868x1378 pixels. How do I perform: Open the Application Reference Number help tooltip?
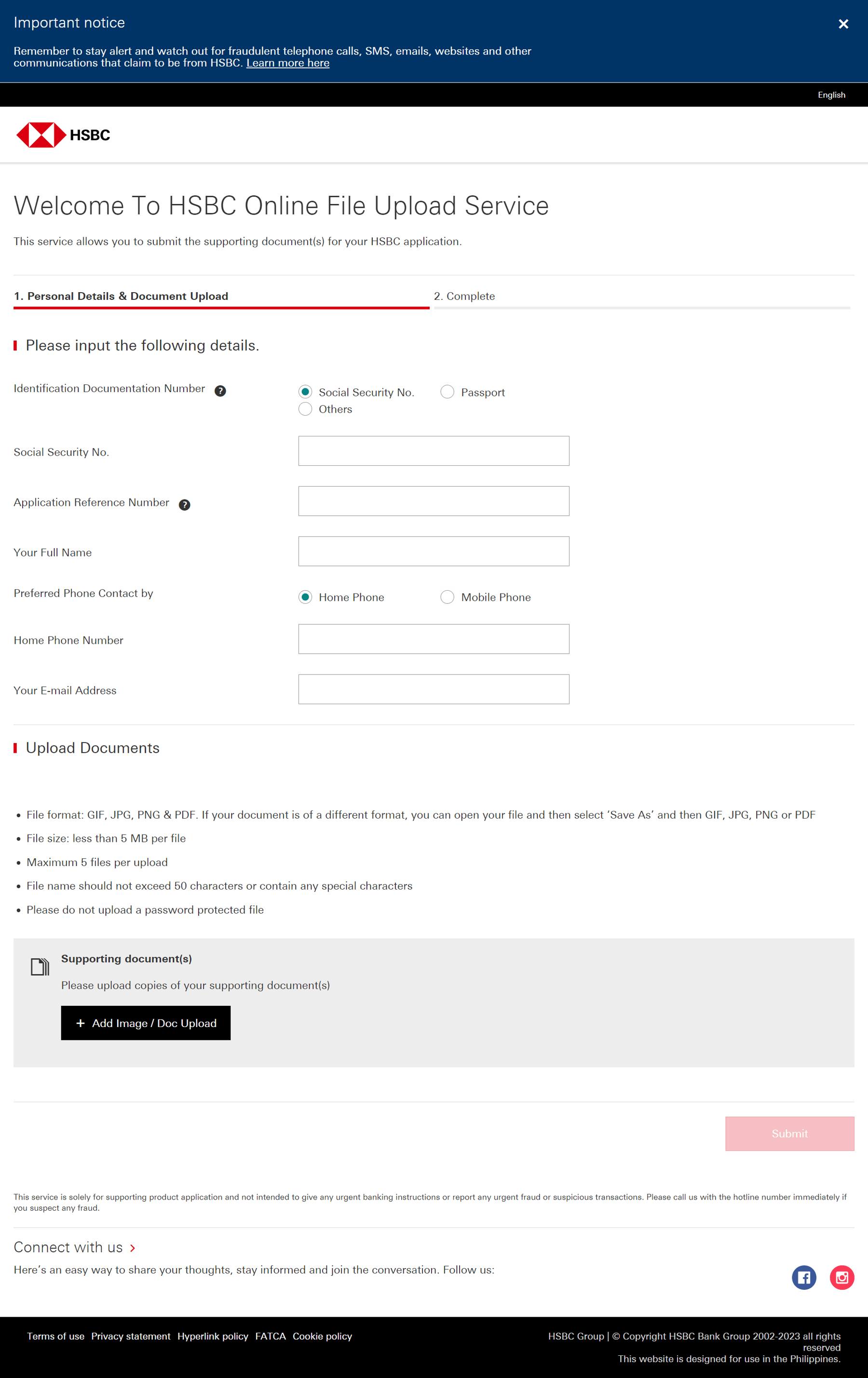[184, 504]
